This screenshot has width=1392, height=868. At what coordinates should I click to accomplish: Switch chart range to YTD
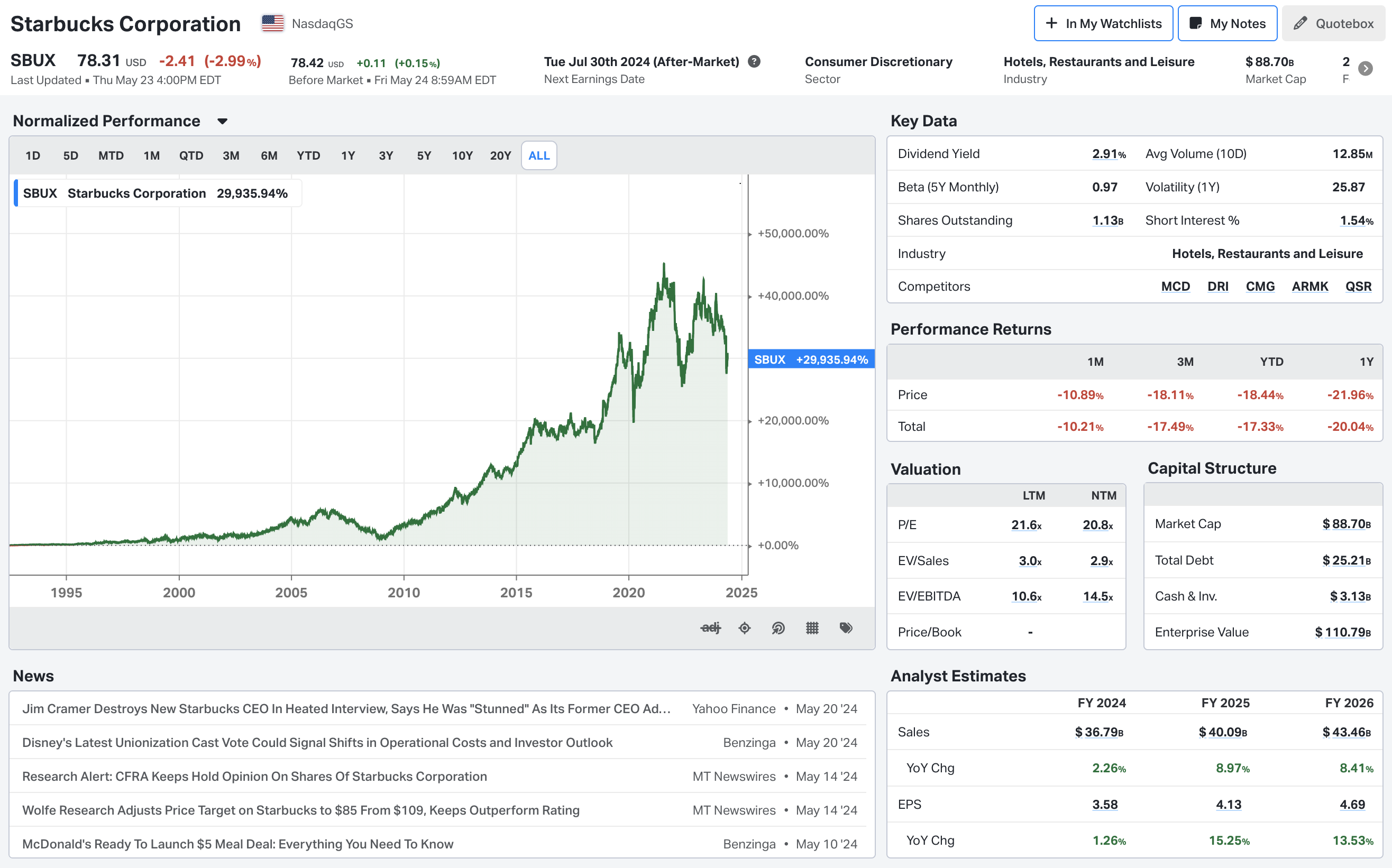(308, 155)
